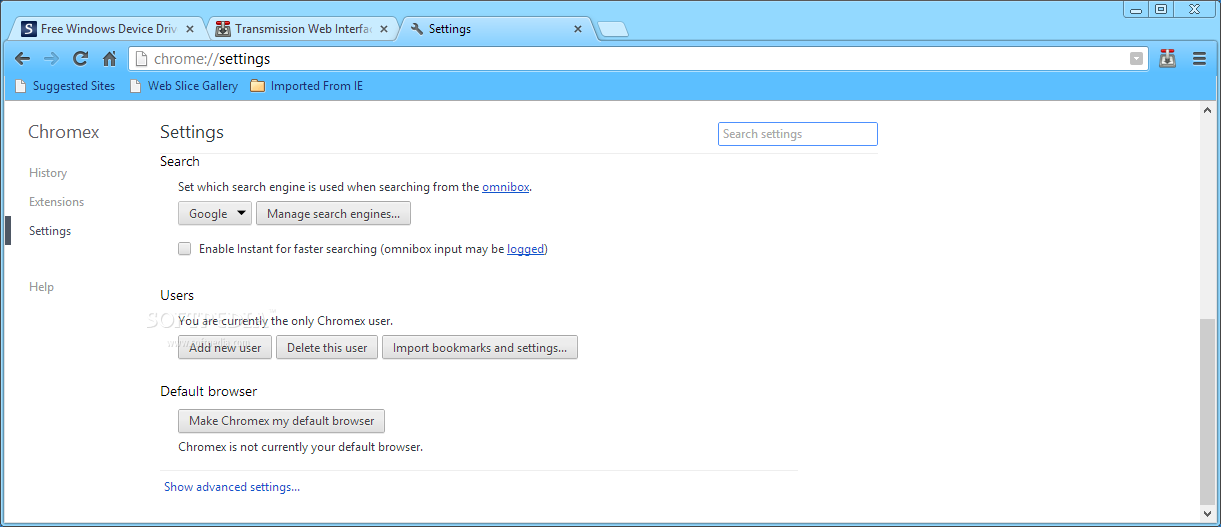Open a new tab
Screen dimensions: 1221x527
pyautogui.click(x=613, y=29)
